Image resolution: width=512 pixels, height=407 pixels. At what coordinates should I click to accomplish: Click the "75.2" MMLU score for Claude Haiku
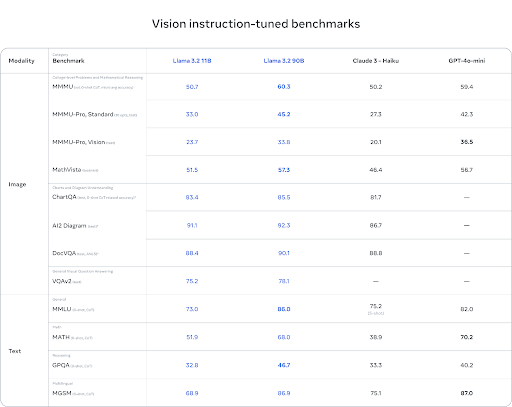tap(376, 306)
